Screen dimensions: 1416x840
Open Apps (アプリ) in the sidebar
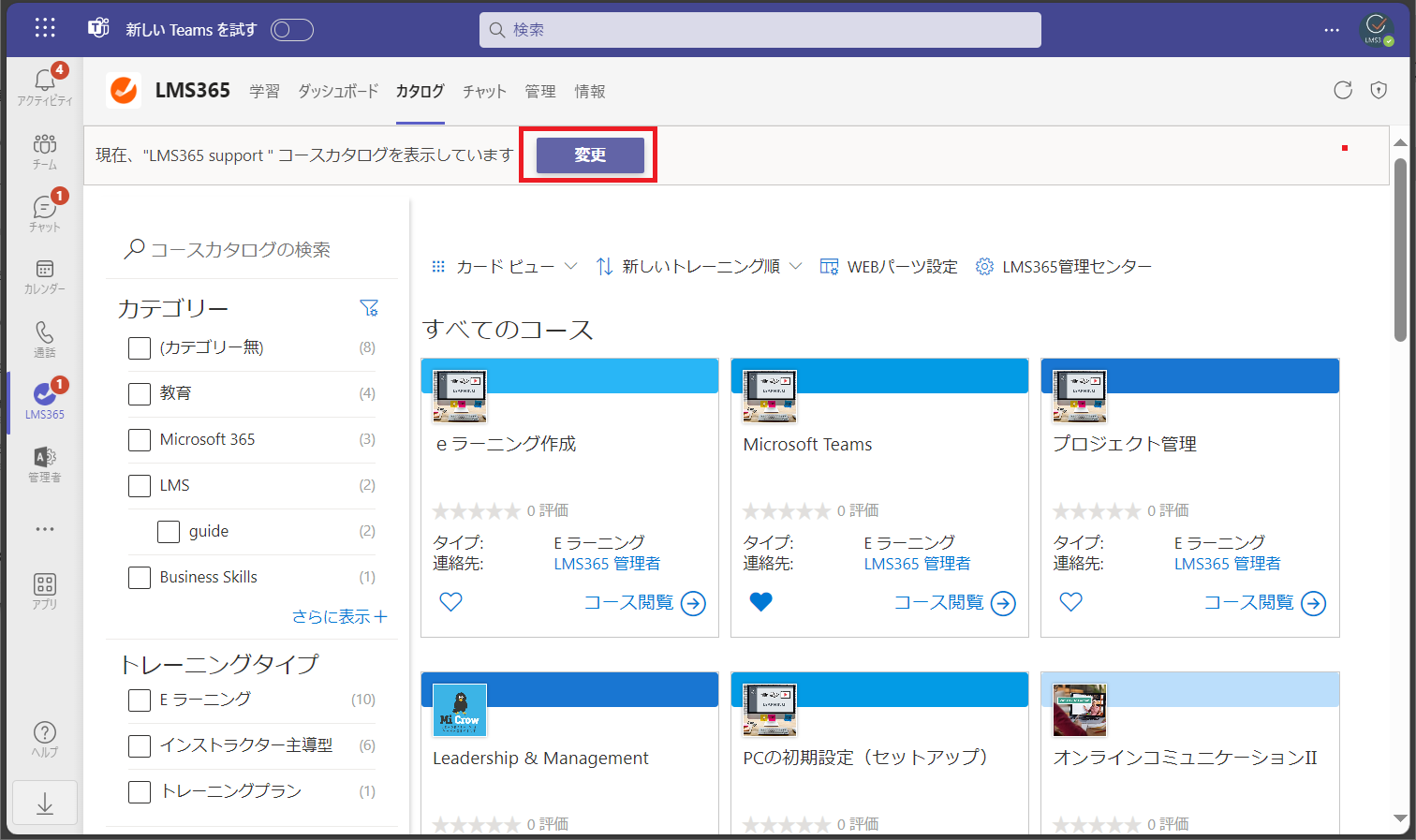point(45,591)
